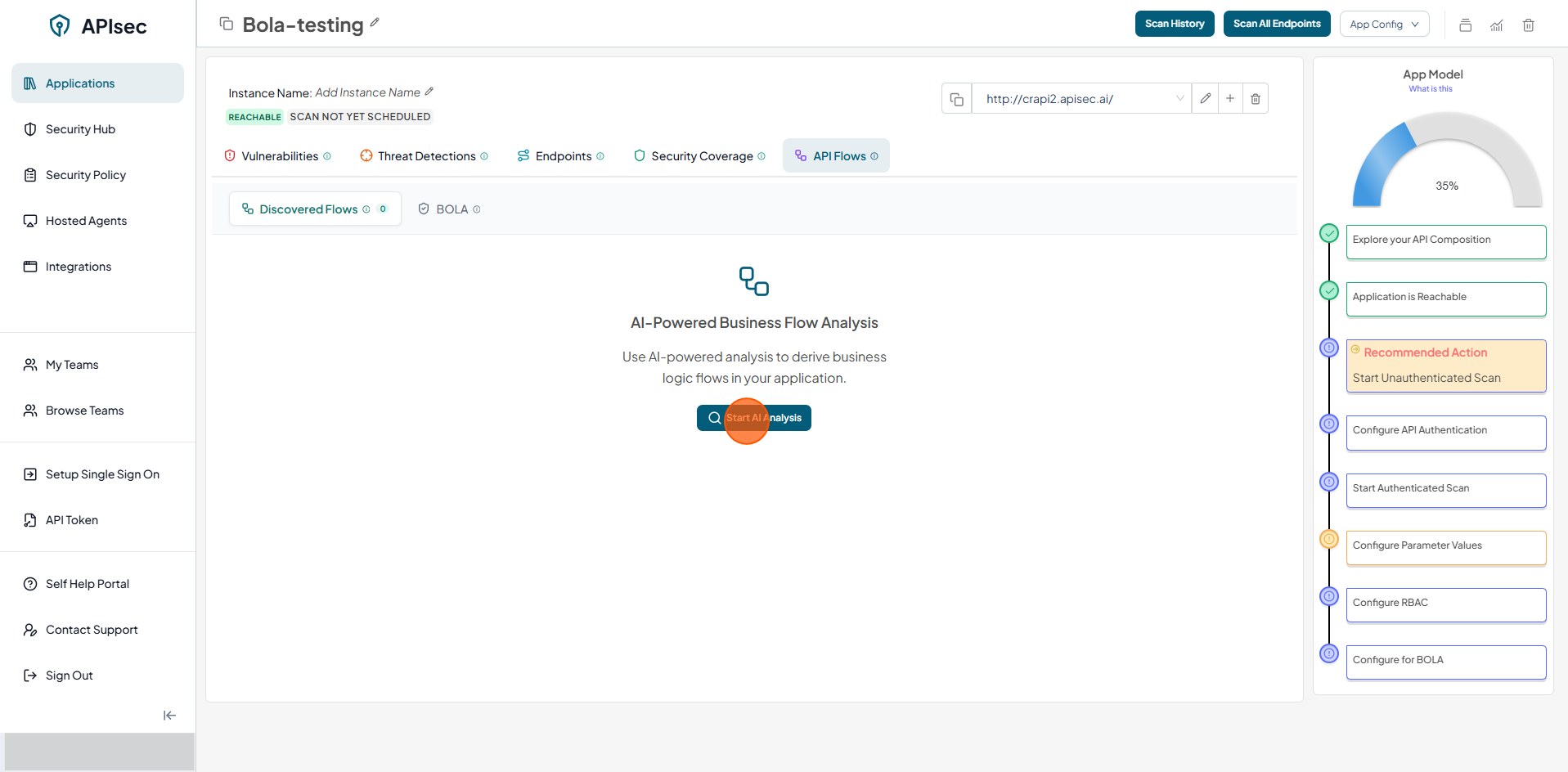Collapse the left sidebar with the arrow icon
Image resolution: width=1568 pixels, height=772 pixels.
point(169,716)
